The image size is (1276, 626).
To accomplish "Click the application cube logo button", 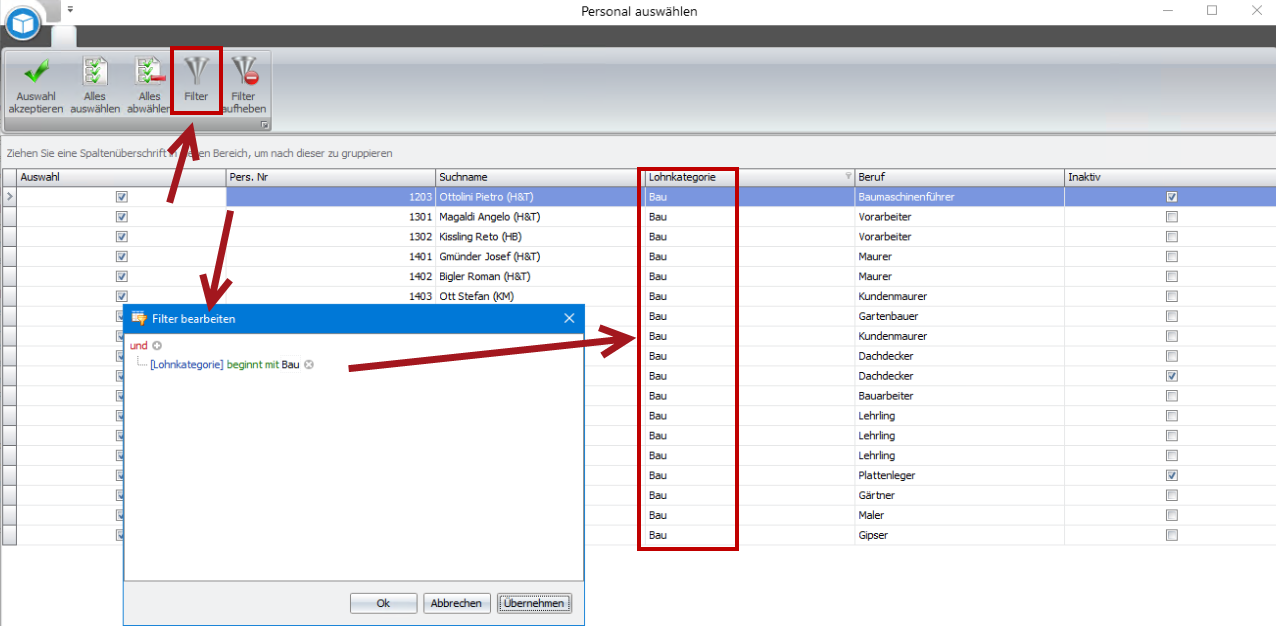I will coord(22,21).
